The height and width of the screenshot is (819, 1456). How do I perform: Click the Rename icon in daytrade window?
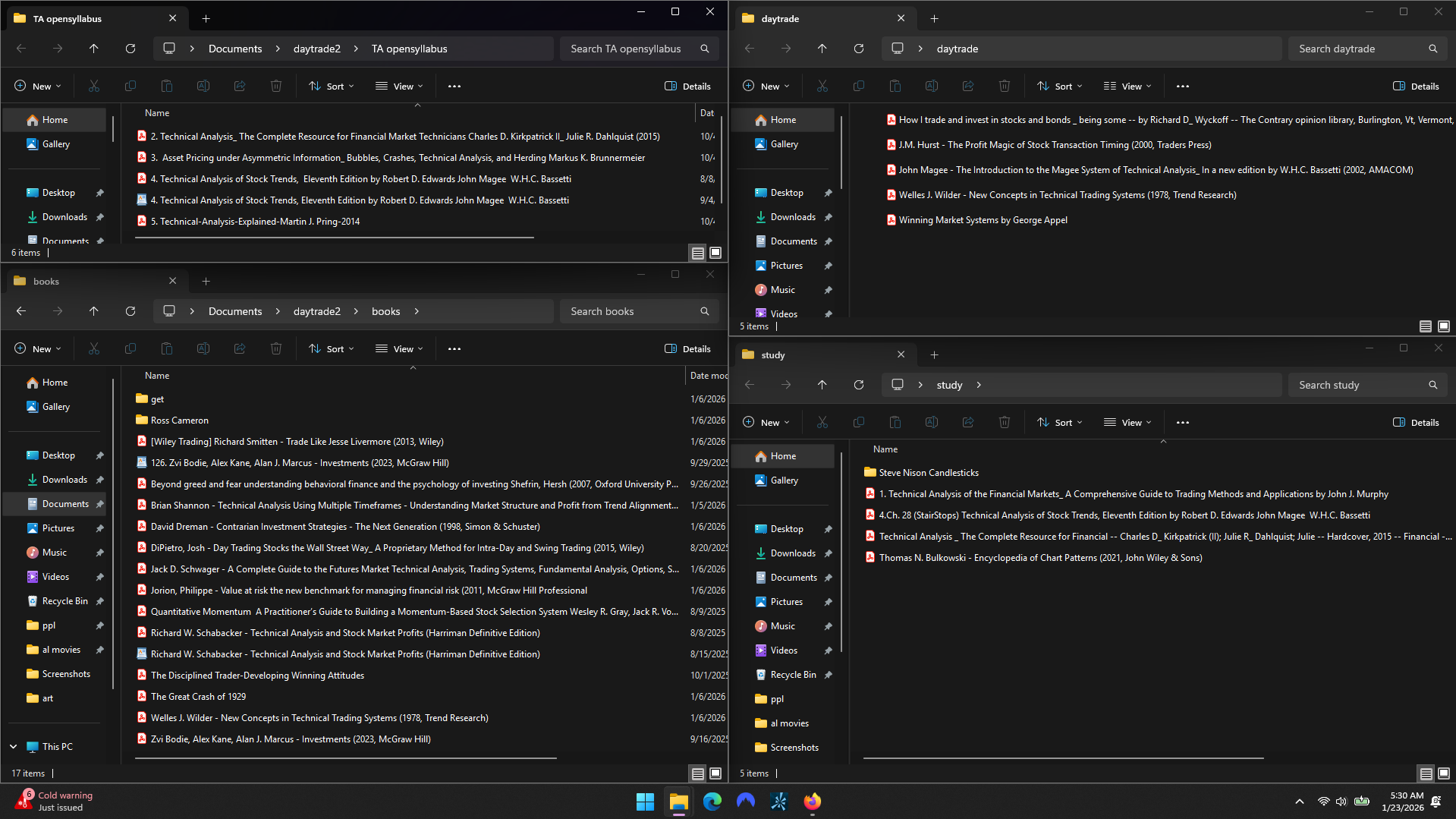[x=932, y=87]
